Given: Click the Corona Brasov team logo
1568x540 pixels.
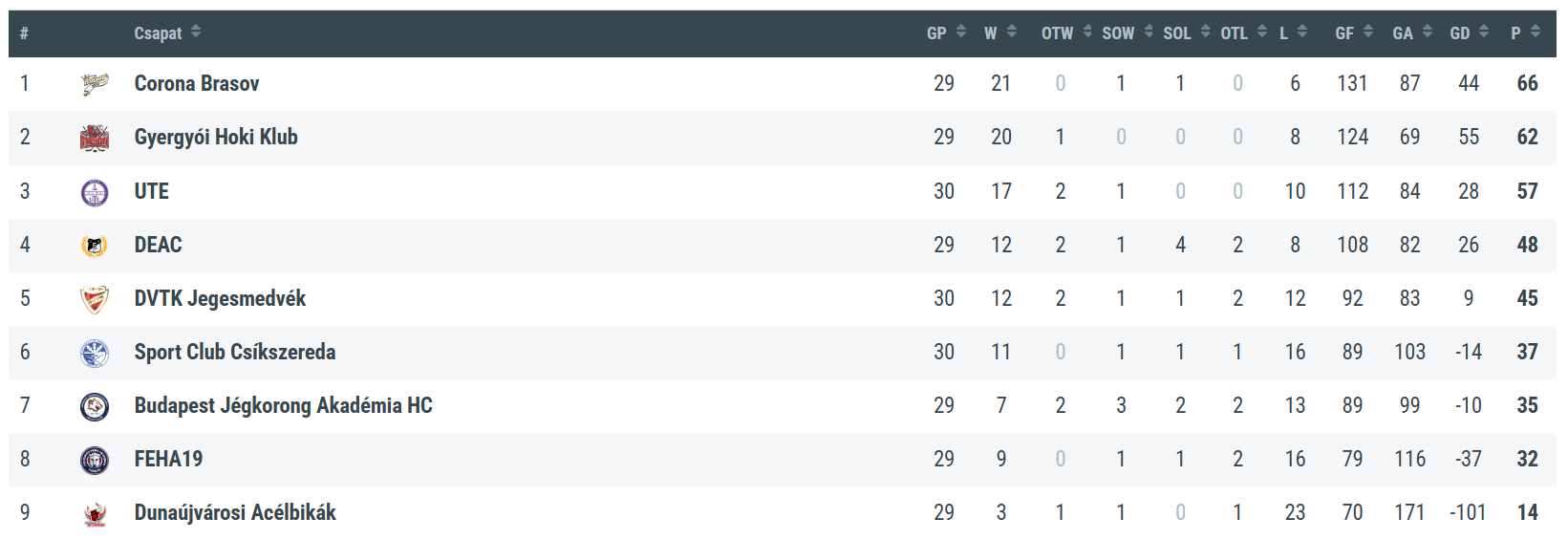Looking at the screenshot, I should pos(95,84).
